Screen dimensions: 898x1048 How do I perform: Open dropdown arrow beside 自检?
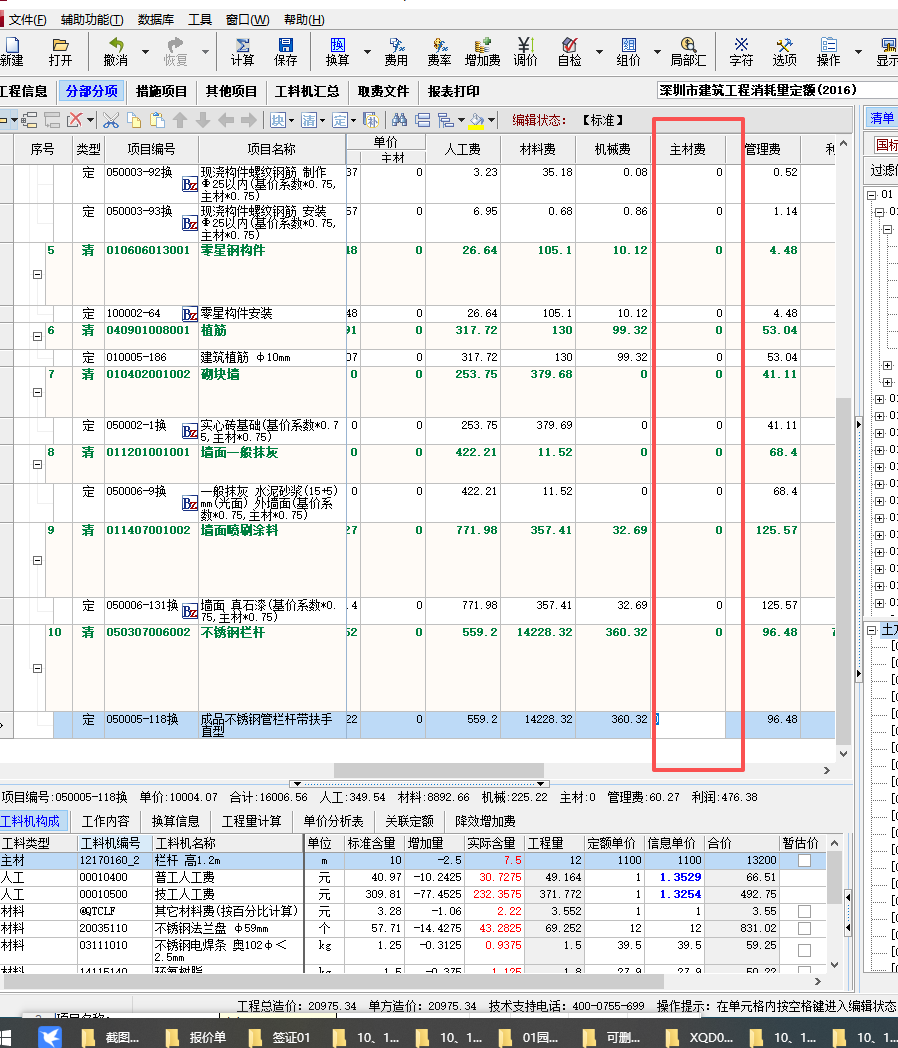point(599,51)
